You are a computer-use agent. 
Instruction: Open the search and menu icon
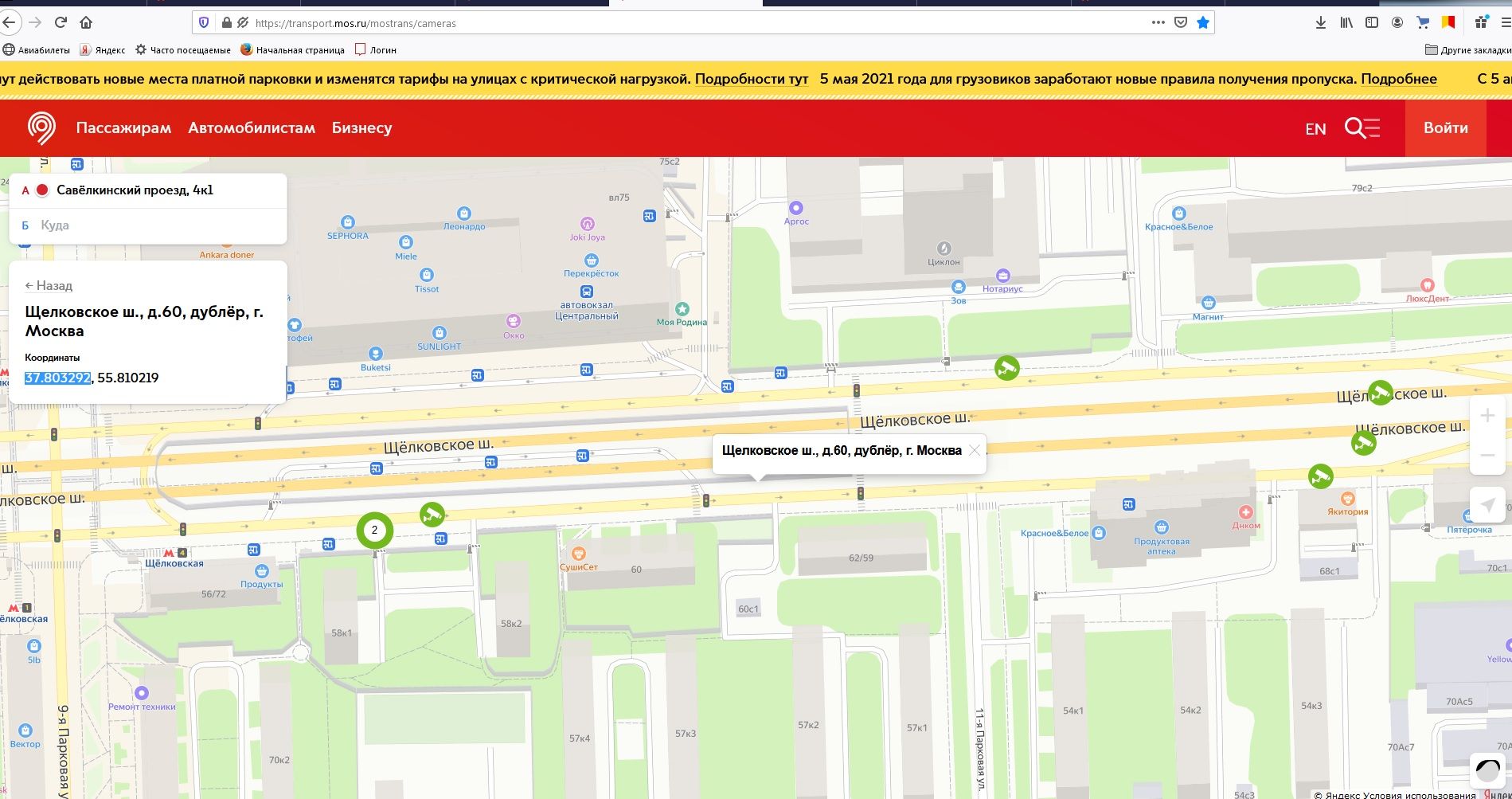(x=1362, y=127)
